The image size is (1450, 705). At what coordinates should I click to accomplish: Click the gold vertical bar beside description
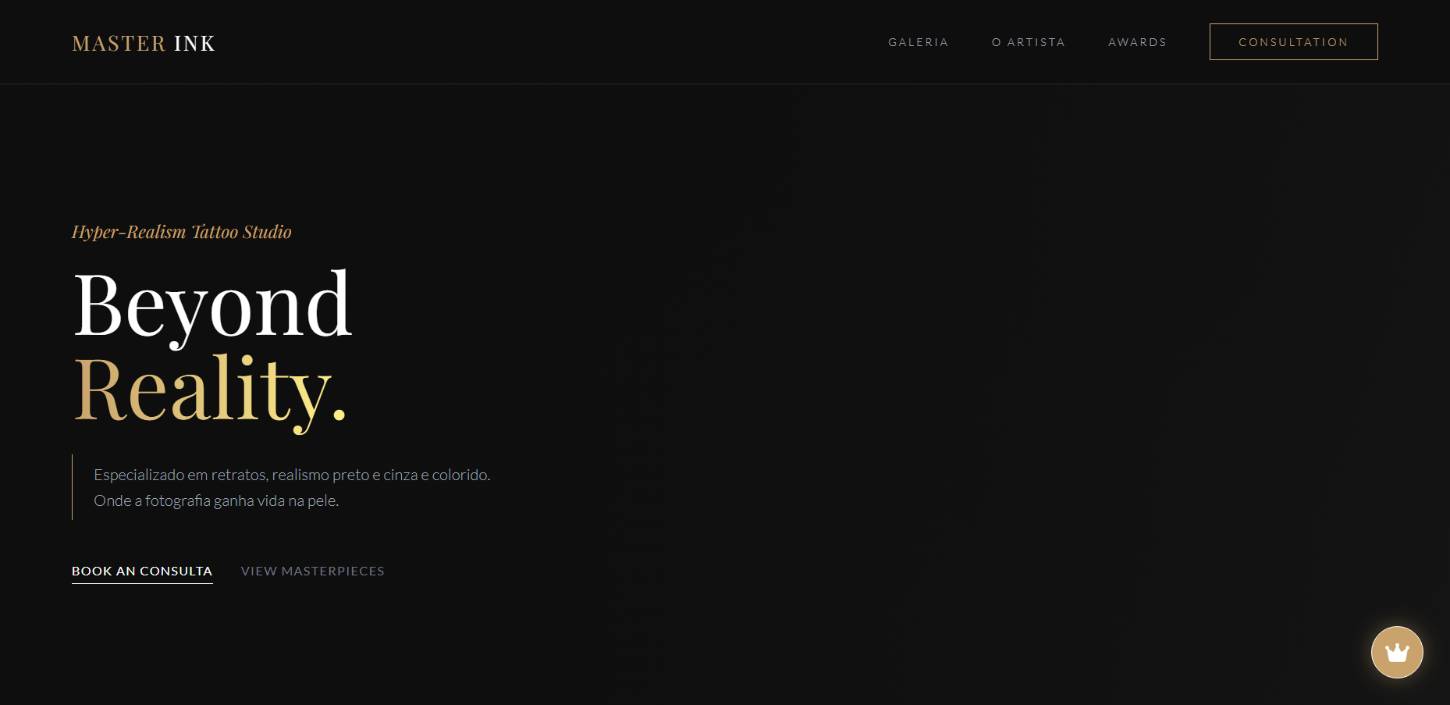pos(72,487)
